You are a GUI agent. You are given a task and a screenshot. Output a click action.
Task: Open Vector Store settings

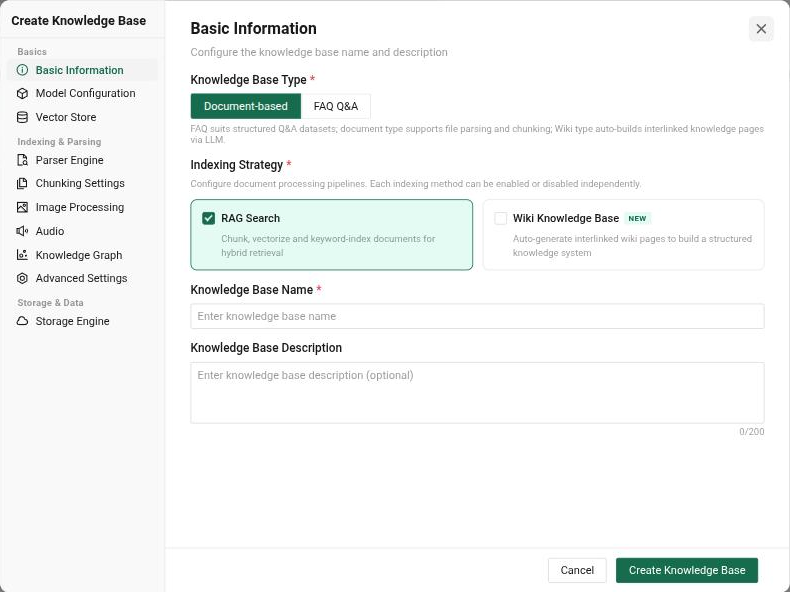click(x=82, y=117)
